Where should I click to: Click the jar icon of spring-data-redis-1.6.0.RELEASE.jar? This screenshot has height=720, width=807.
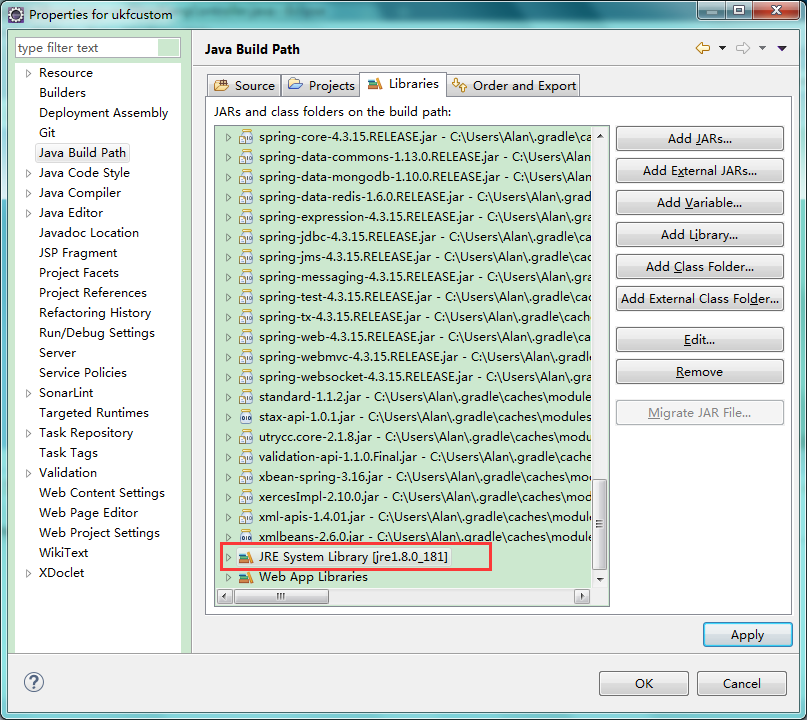[246, 197]
